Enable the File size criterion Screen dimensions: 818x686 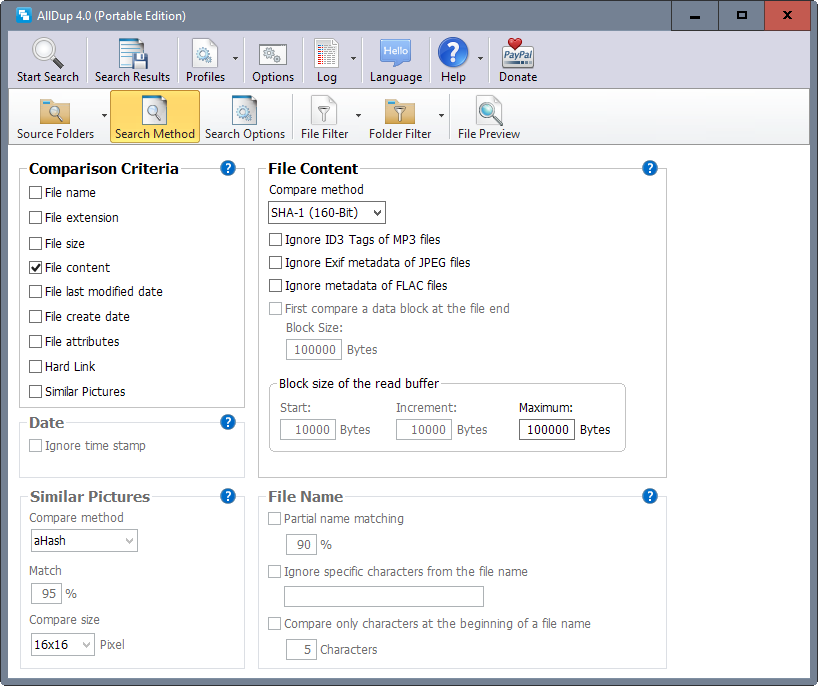tap(35, 244)
